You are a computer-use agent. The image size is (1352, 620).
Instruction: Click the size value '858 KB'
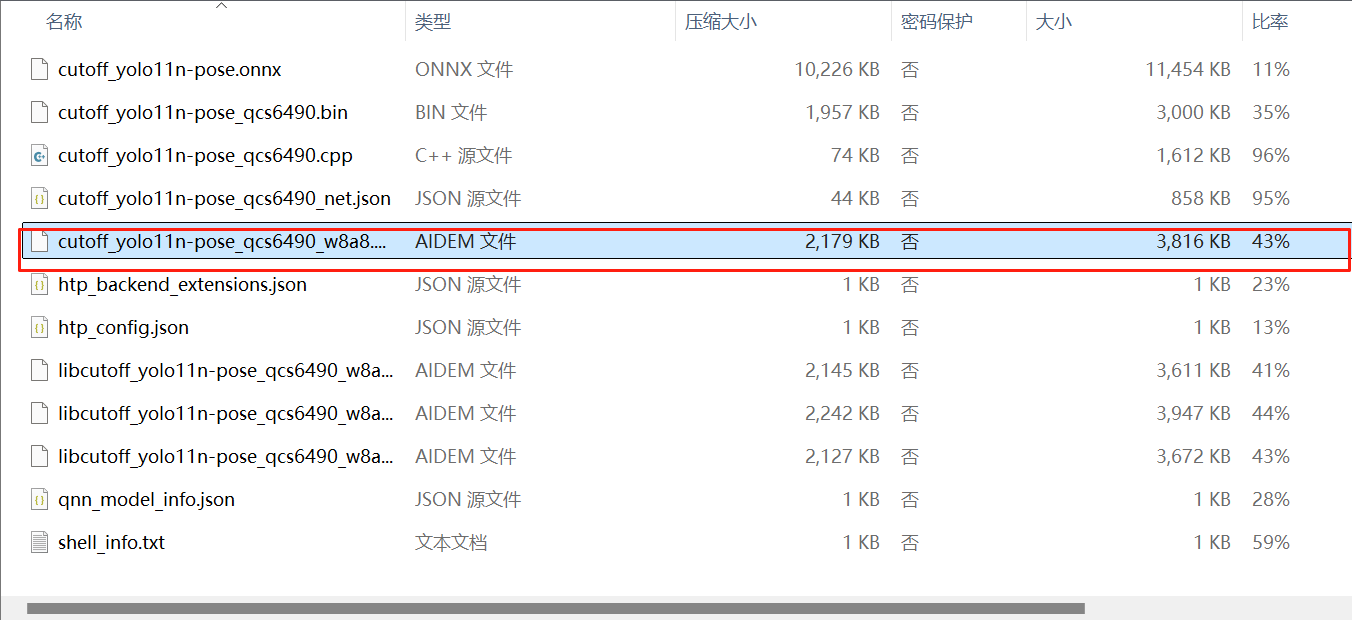point(1200,199)
